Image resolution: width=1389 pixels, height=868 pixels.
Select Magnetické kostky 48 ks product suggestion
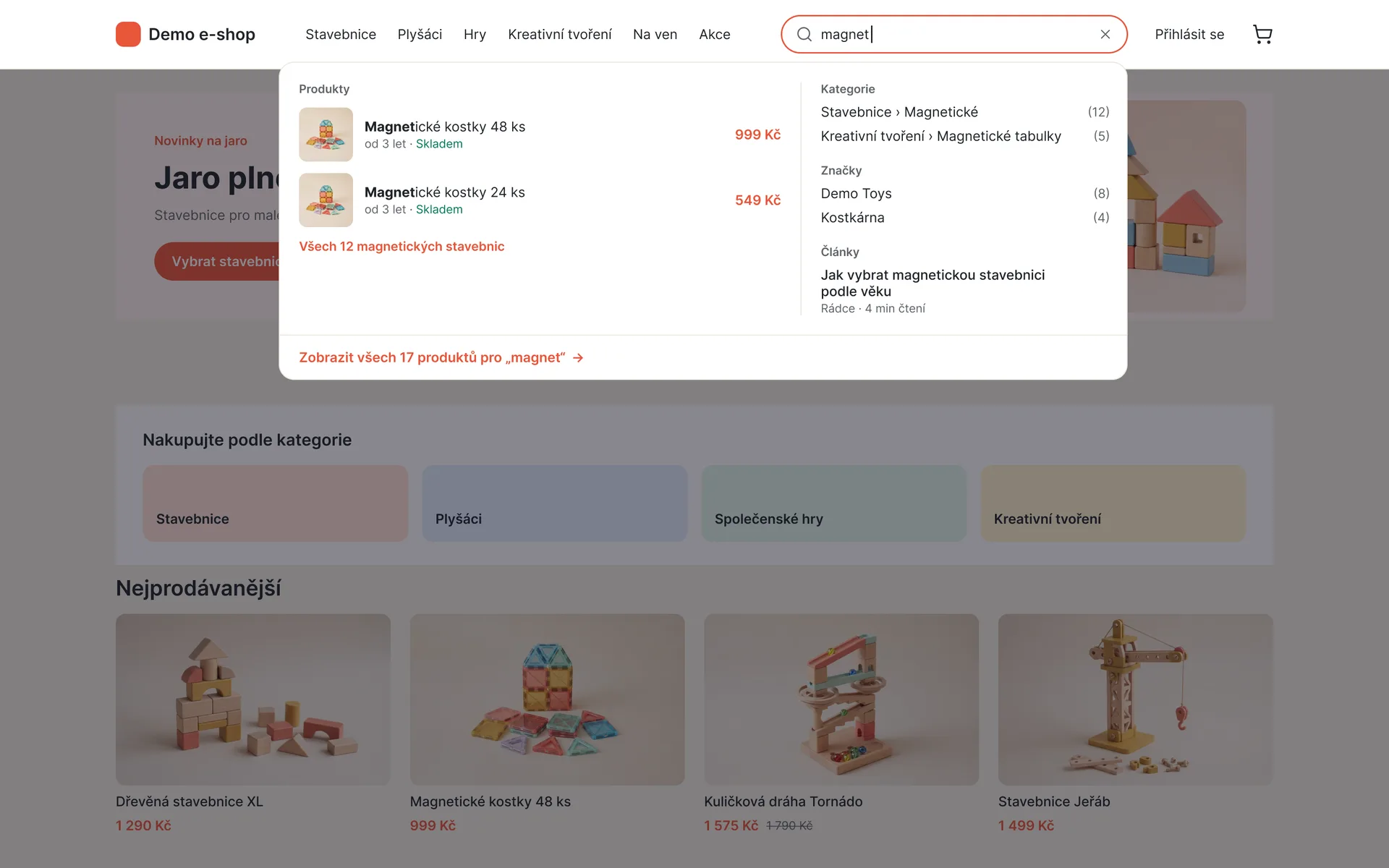coord(540,135)
